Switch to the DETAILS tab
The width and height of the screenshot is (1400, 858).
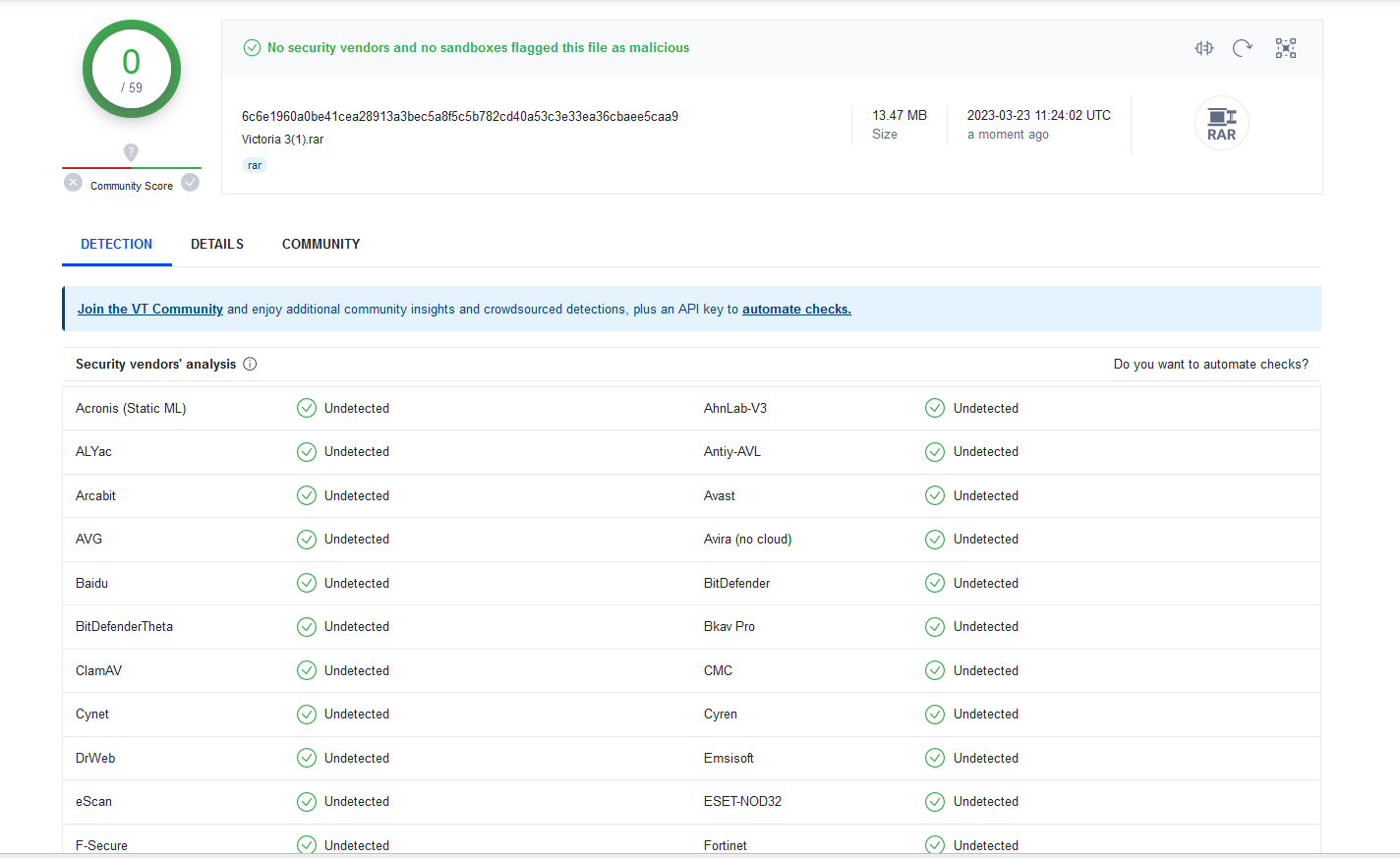coord(217,244)
